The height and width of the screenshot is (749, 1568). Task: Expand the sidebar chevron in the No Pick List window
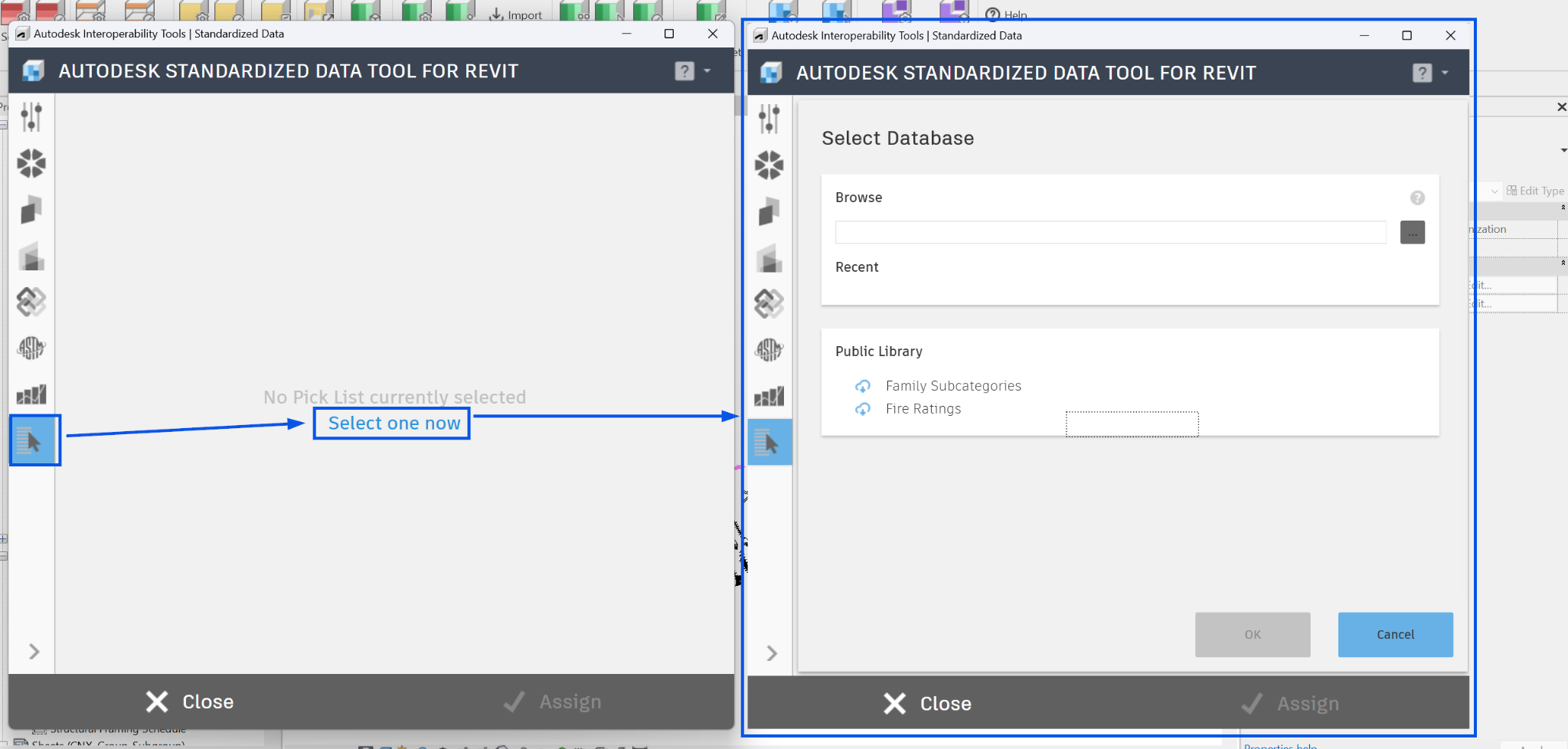pos(34,652)
